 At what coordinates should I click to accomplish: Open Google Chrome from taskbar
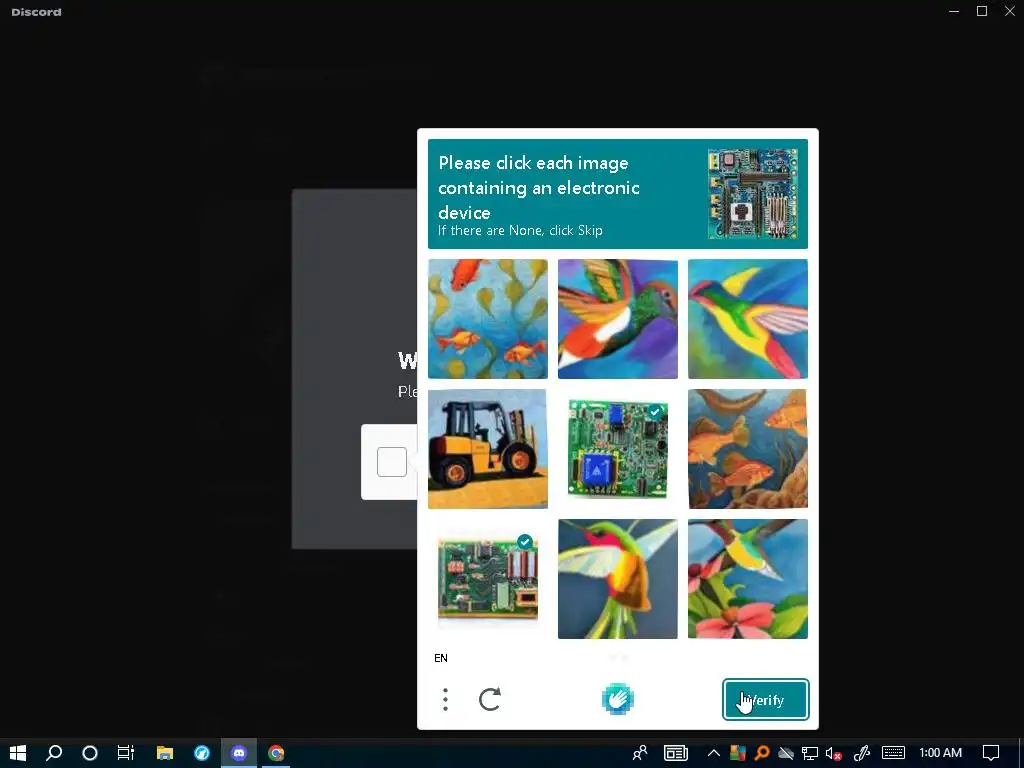(276, 753)
